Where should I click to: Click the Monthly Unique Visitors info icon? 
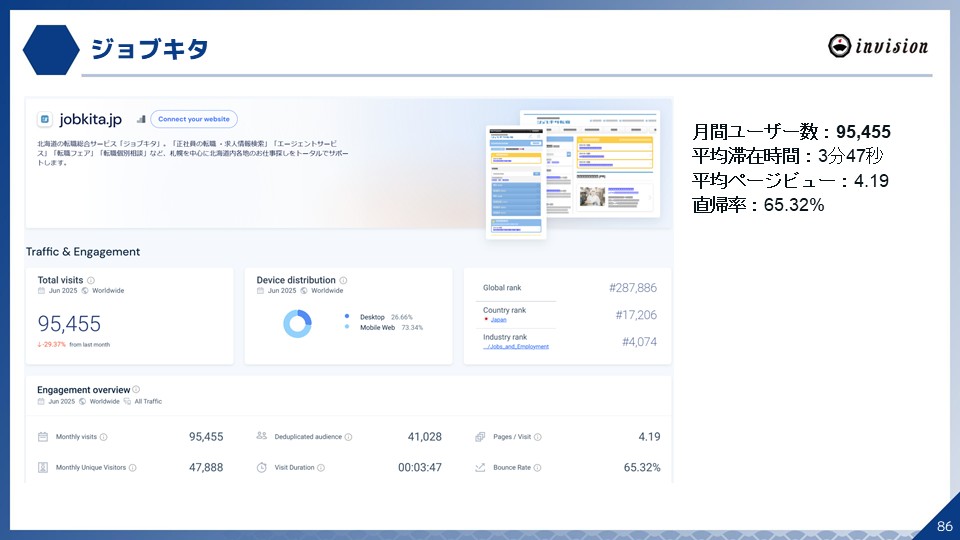tap(133, 468)
